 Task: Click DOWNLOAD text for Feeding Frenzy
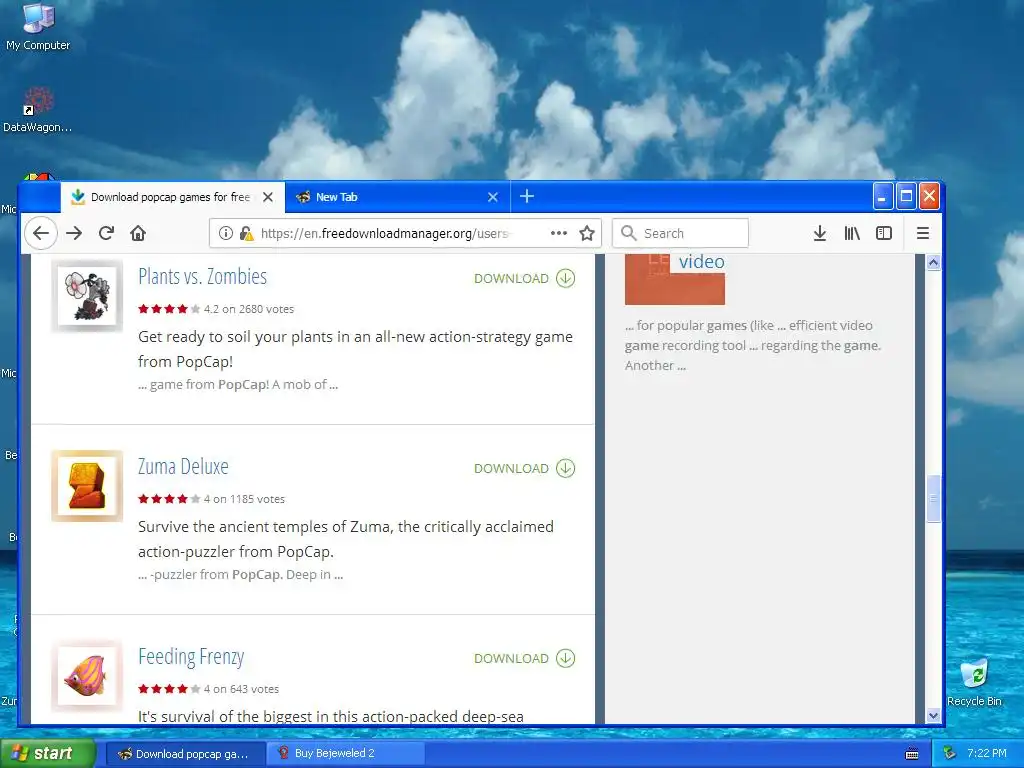pos(511,658)
